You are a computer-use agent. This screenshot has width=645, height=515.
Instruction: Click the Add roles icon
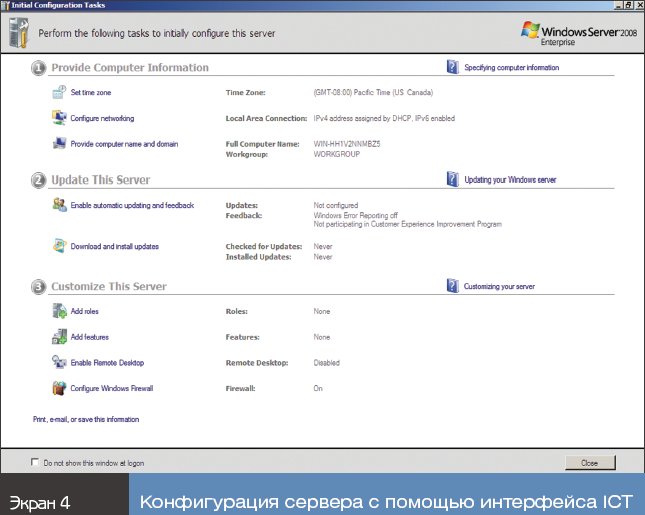pos(59,312)
